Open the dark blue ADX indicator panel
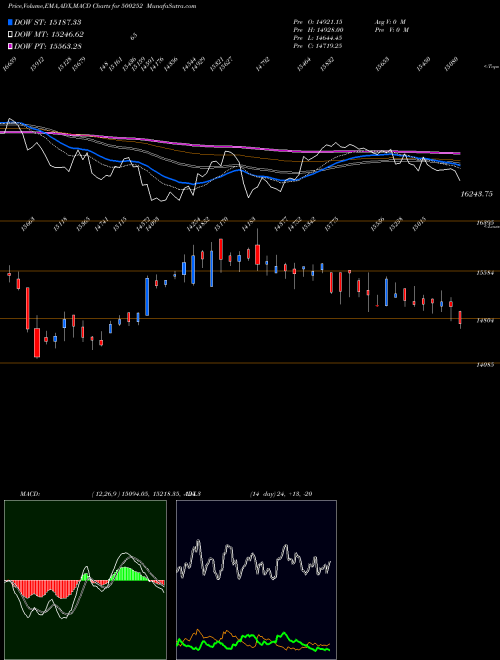Viewport: 500px width, 660px height. pyautogui.click(x=256, y=580)
